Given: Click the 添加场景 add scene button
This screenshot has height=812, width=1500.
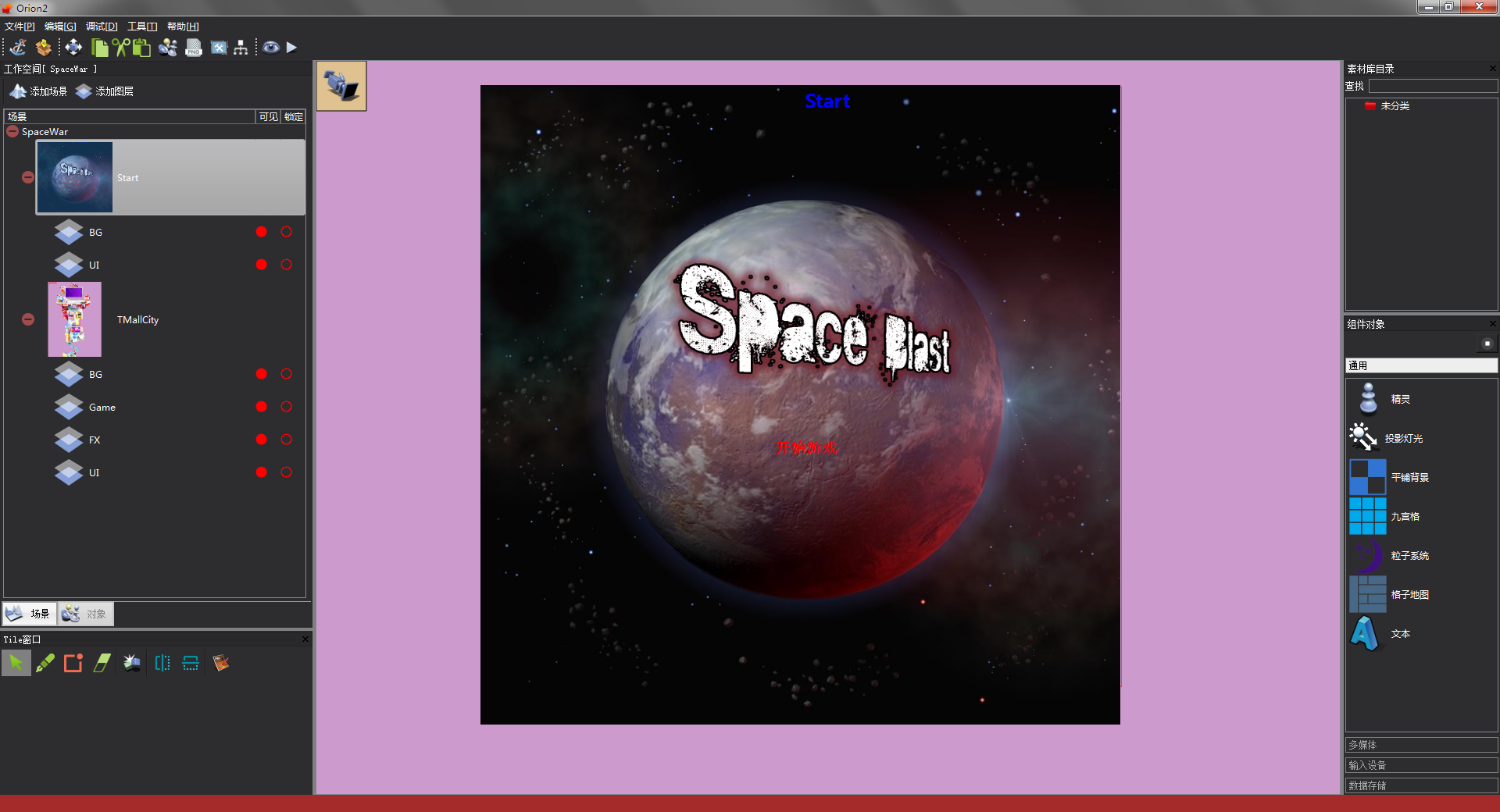Looking at the screenshot, I should pos(38,91).
